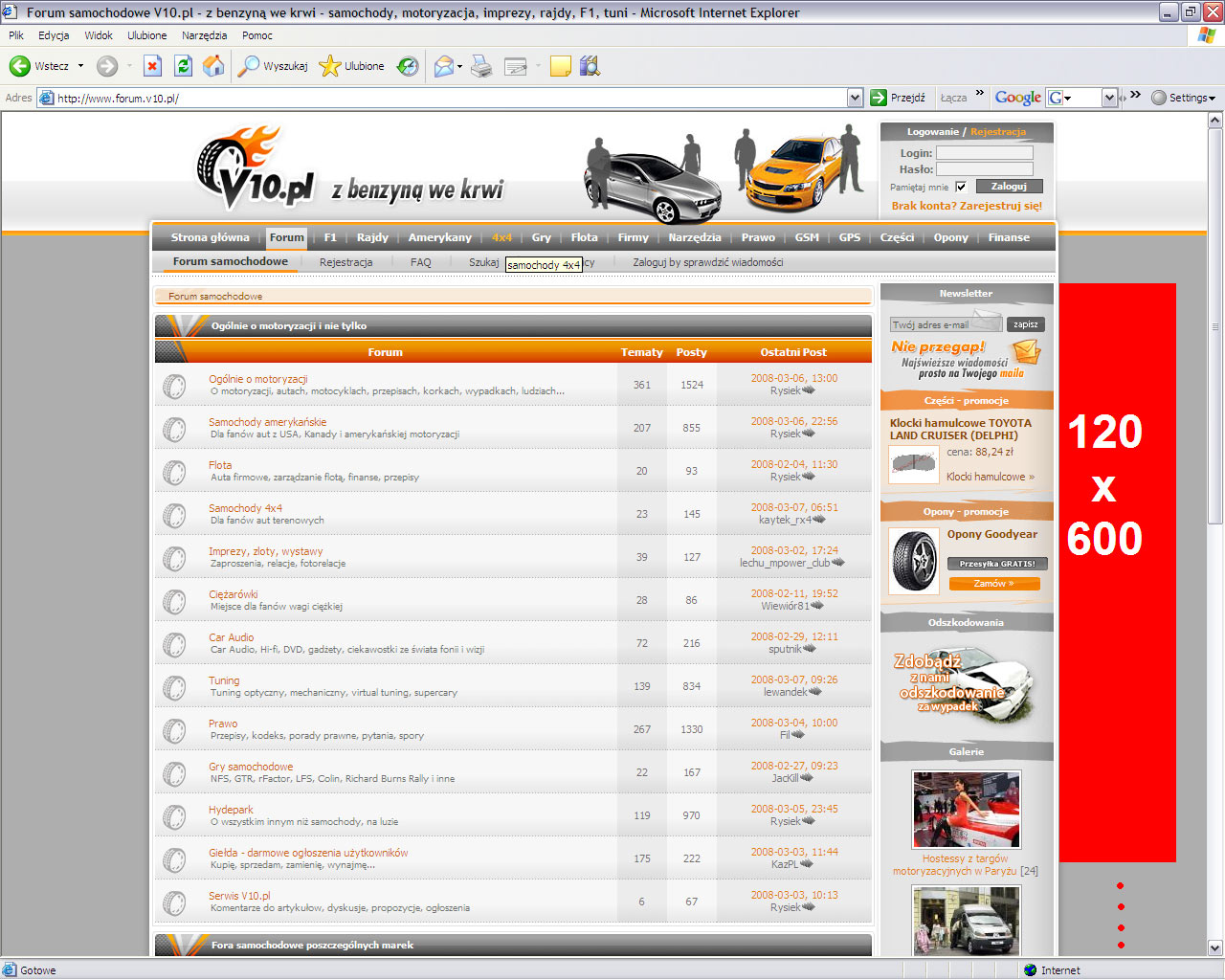1225x980 pixels.
Task: Open the FAQ link
Action: (421, 262)
